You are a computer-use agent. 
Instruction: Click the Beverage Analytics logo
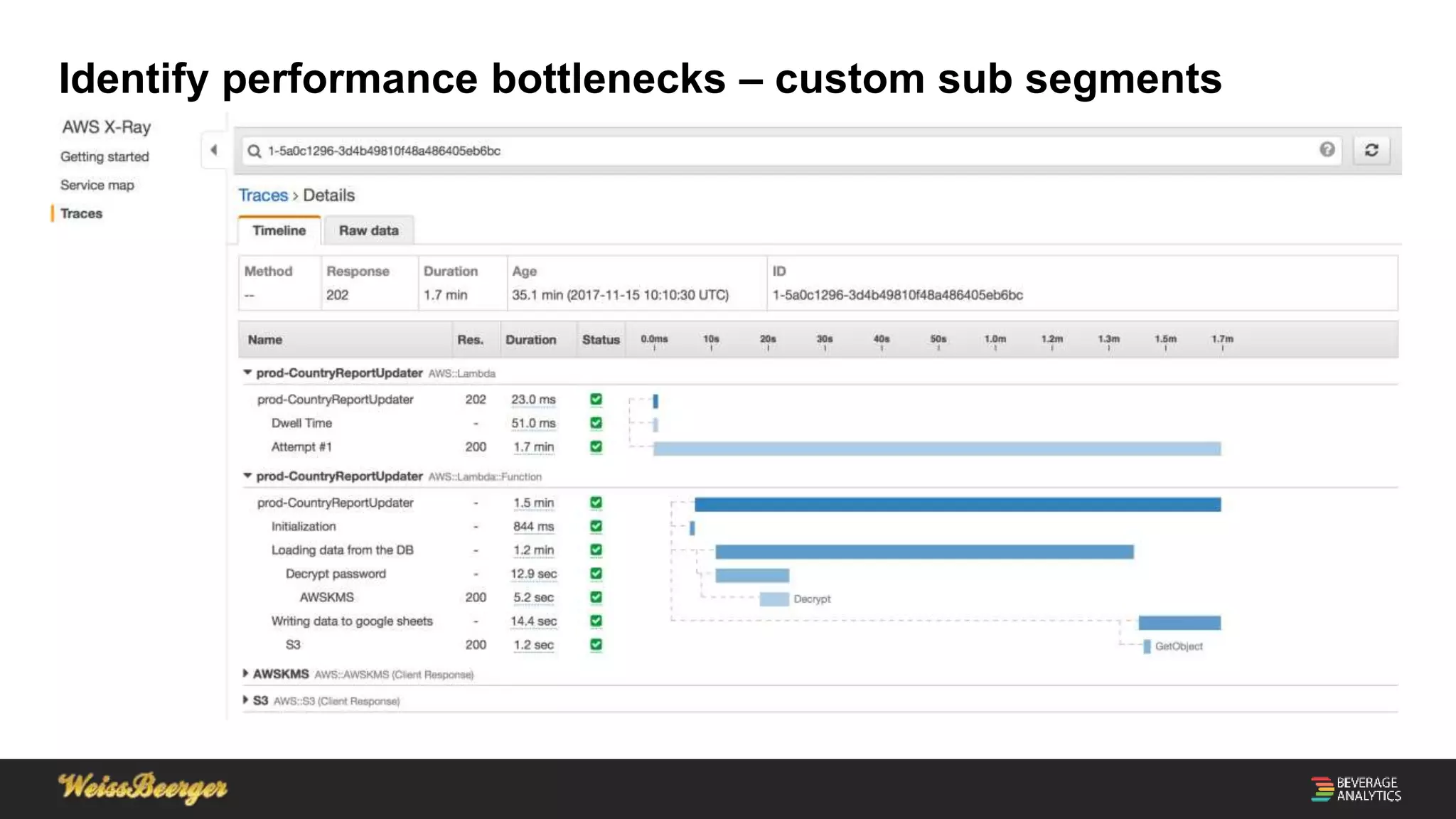click(x=1356, y=789)
